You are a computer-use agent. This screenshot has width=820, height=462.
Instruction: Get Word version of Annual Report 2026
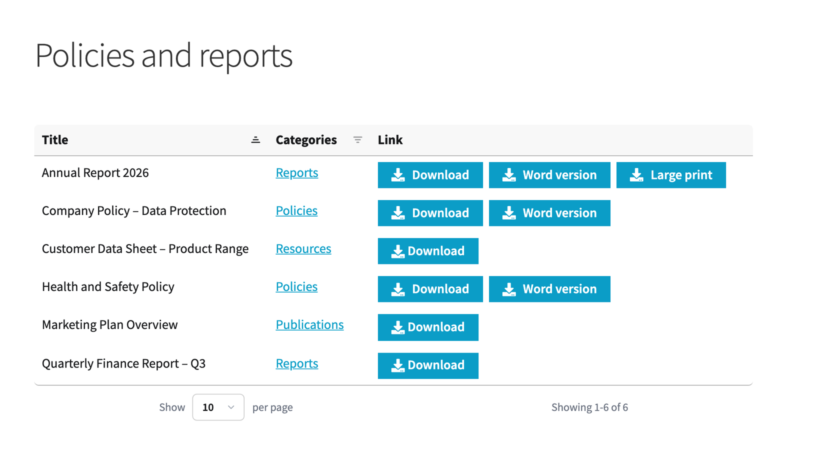[x=550, y=175]
